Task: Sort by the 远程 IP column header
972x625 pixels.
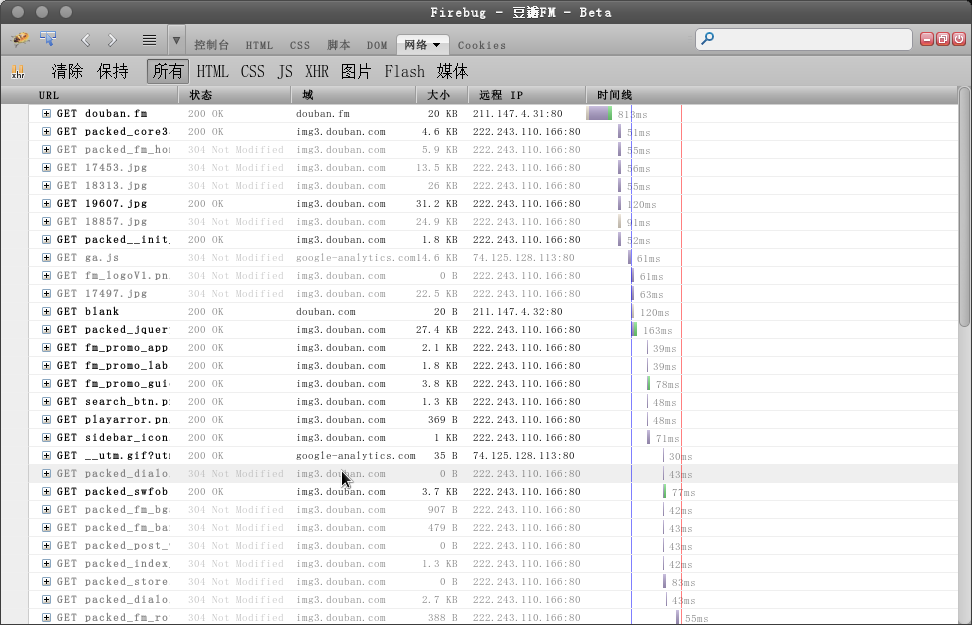Action: click(527, 95)
